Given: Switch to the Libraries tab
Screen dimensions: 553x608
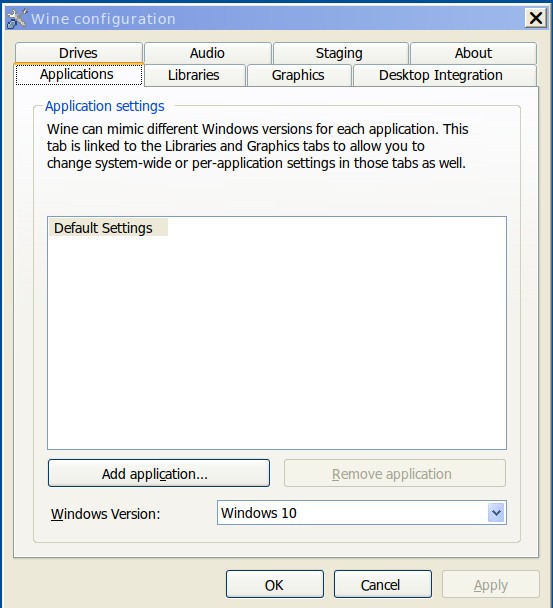Looking at the screenshot, I should pyautogui.click(x=194, y=75).
